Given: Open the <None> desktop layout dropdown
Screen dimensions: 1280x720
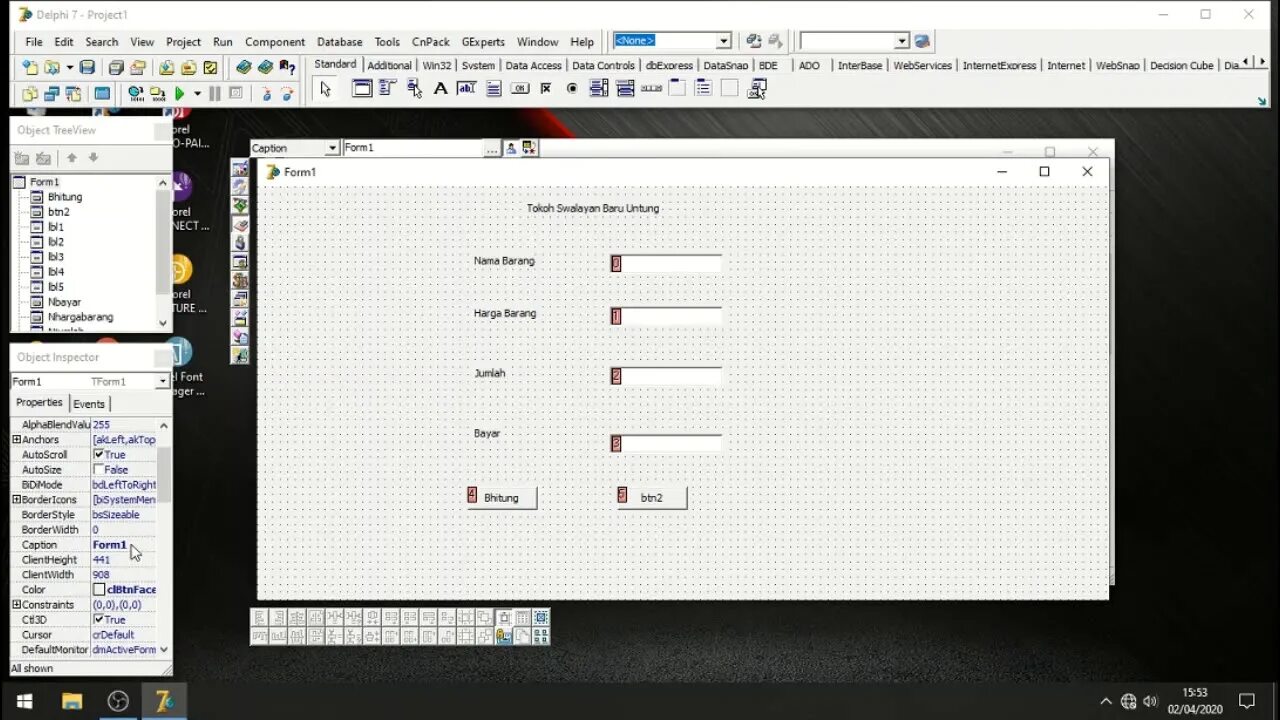Looking at the screenshot, I should tap(723, 41).
